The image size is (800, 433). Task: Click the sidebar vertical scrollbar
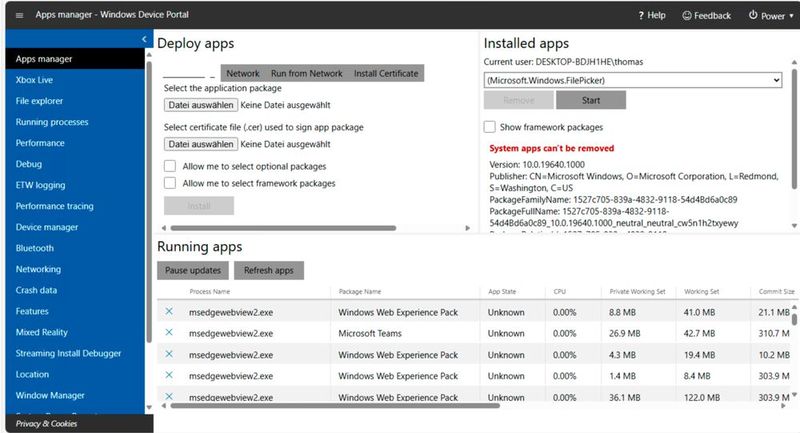click(x=149, y=201)
